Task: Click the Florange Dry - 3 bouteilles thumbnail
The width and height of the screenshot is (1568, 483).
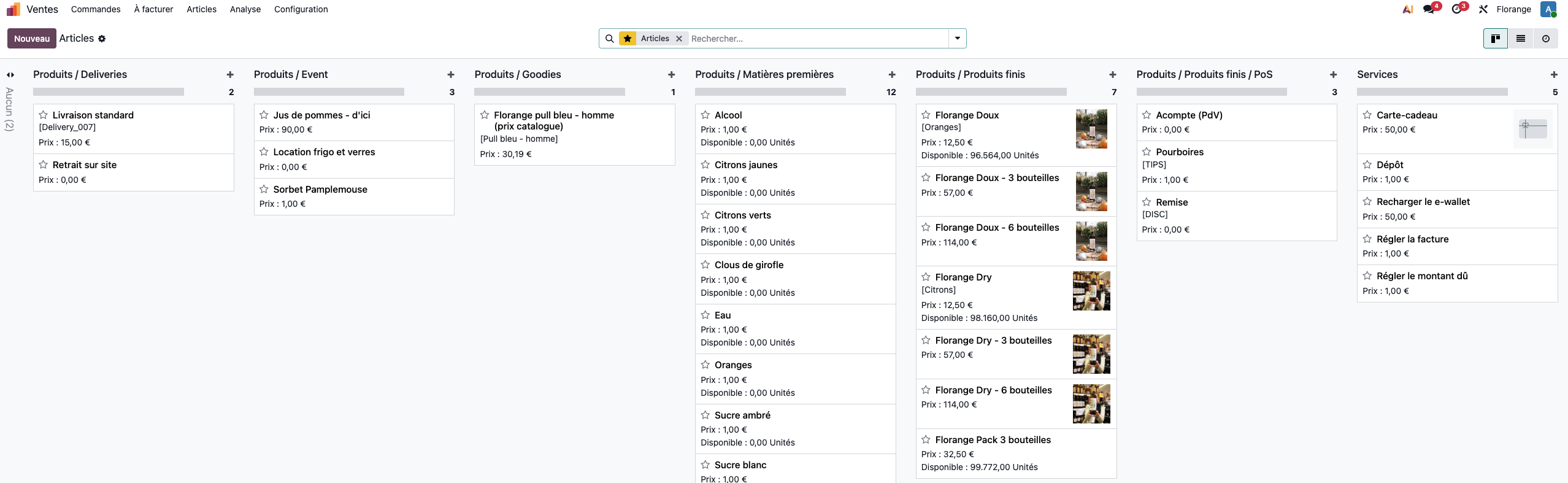Action: 1091,354
